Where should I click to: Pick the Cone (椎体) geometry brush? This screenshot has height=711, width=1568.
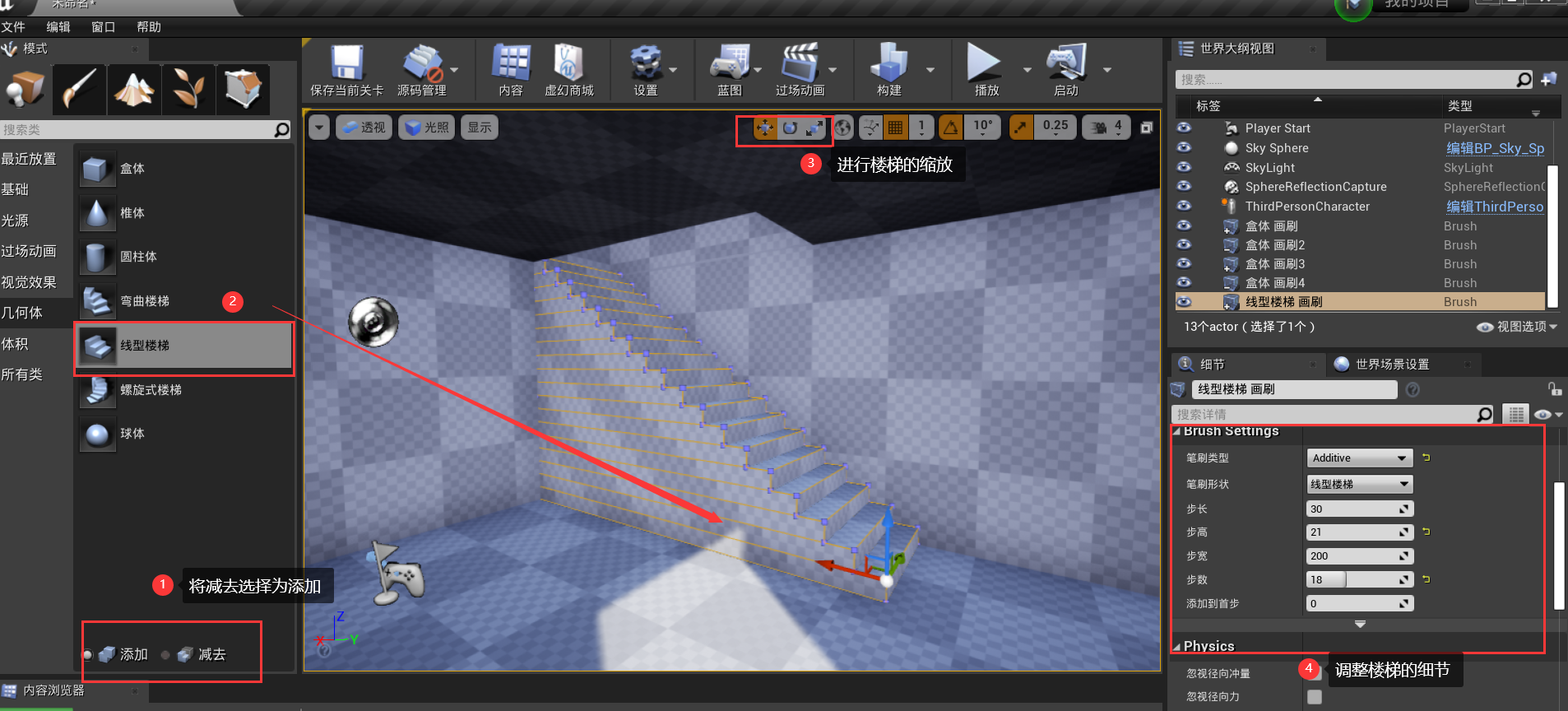point(183,213)
